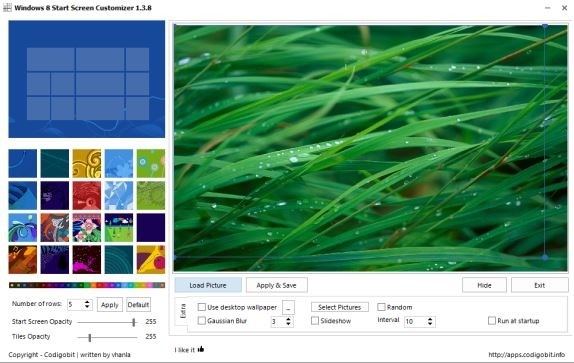Enable the Slideshow checkbox
Image resolution: width=574 pixels, height=363 pixels.
point(315,321)
